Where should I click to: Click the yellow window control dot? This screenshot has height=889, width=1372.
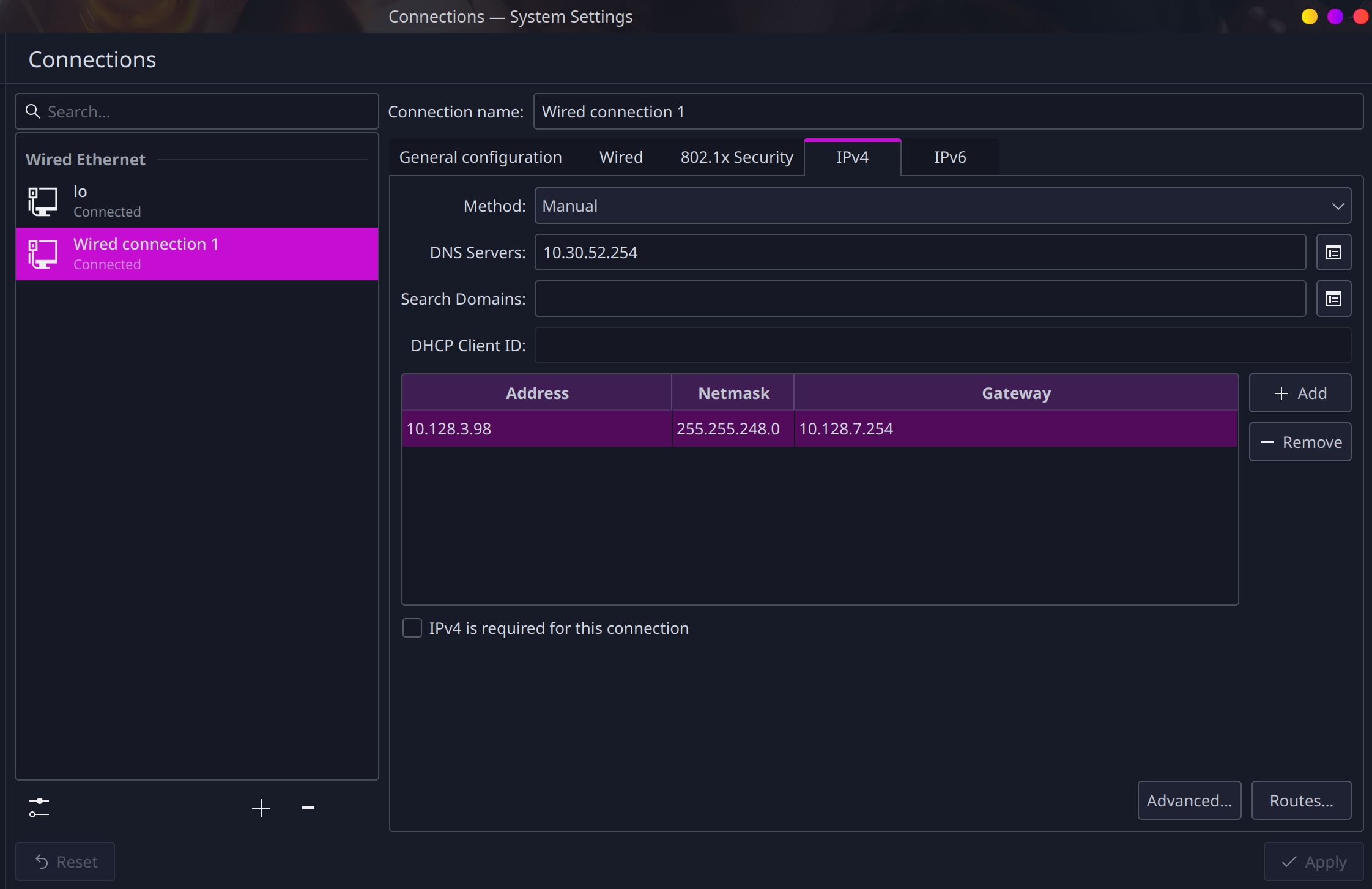point(1309,17)
